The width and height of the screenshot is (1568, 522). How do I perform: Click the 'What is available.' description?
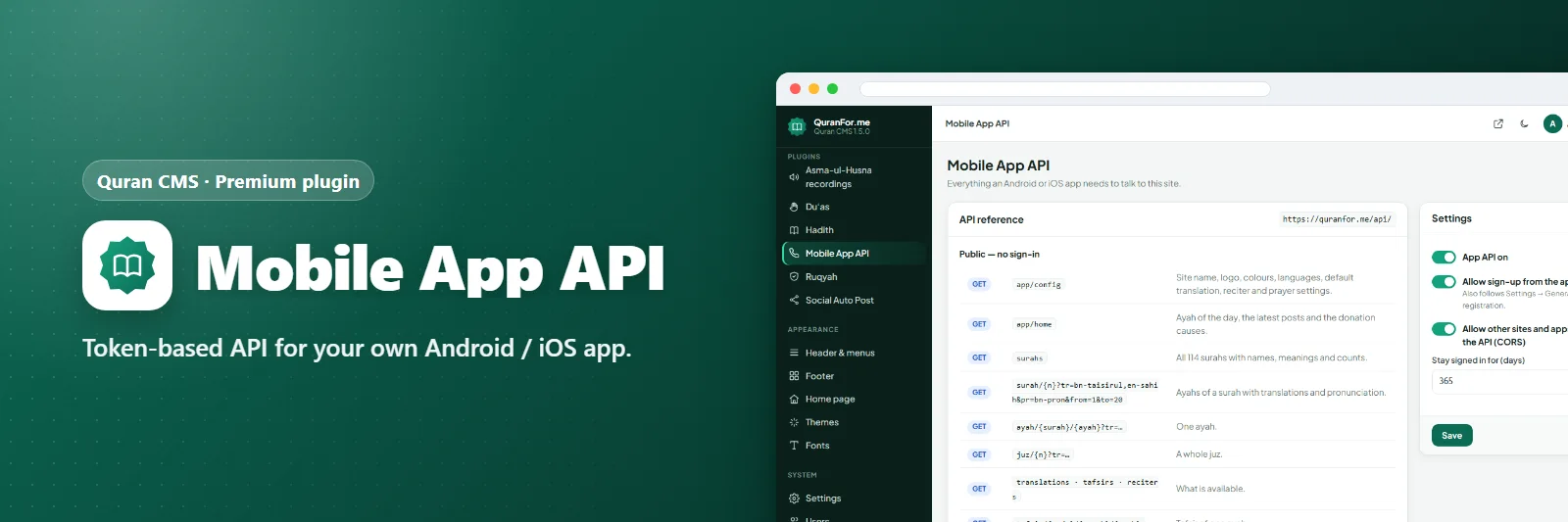coord(1210,489)
